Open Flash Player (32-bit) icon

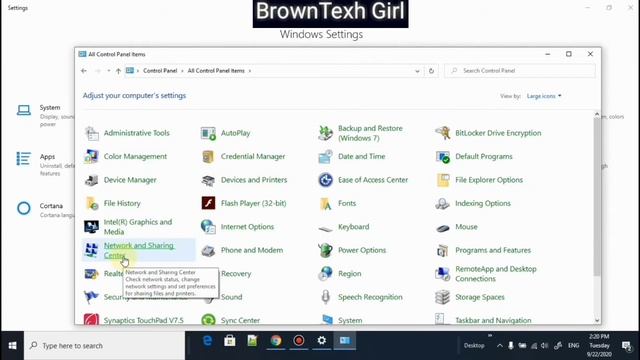pos(208,203)
